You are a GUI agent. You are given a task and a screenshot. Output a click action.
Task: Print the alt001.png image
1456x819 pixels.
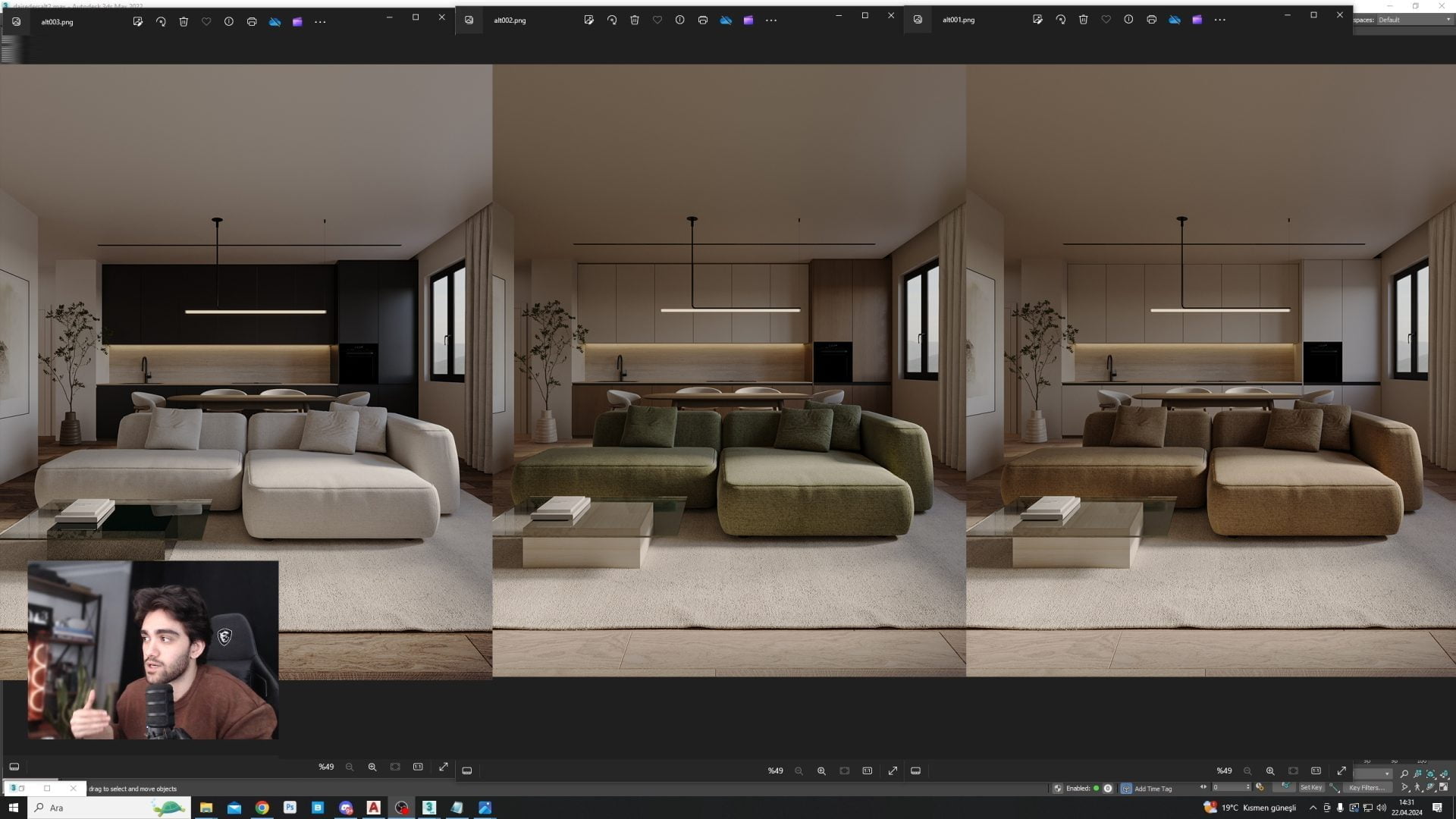pyautogui.click(x=1151, y=20)
